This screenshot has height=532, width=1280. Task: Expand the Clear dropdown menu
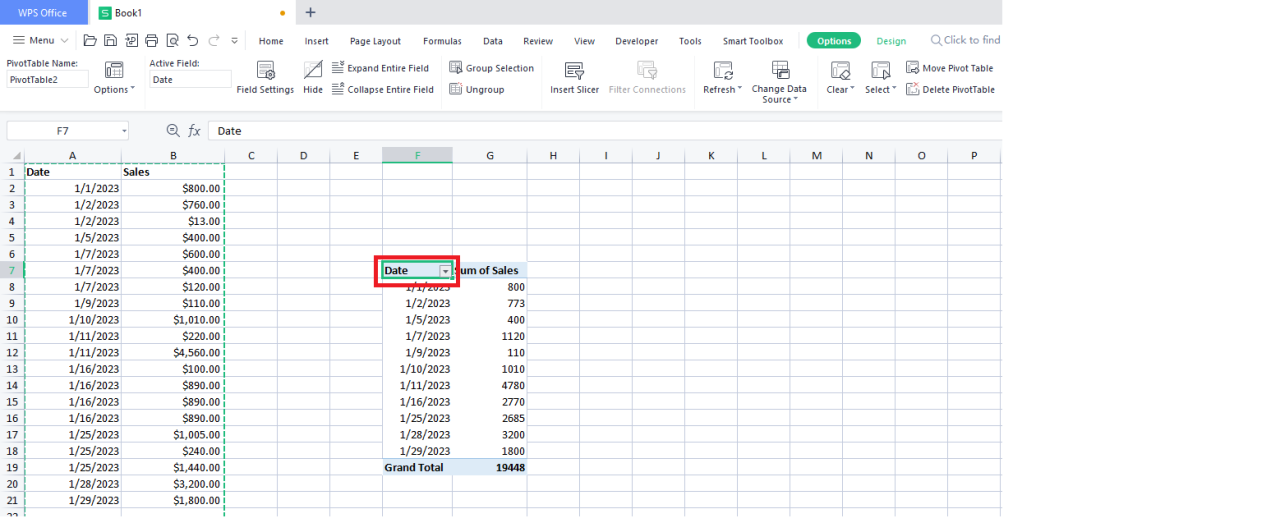pos(853,90)
